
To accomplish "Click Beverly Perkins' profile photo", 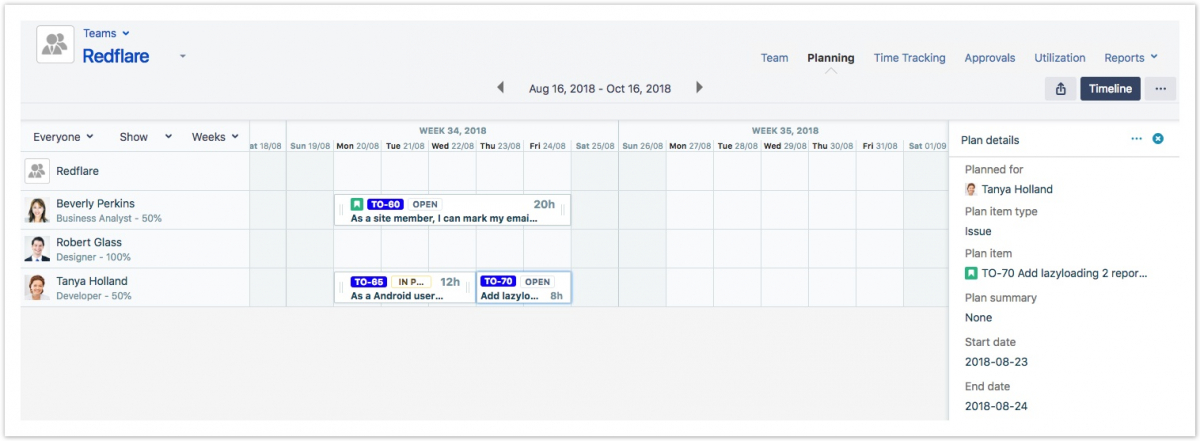I will pos(37,210).
